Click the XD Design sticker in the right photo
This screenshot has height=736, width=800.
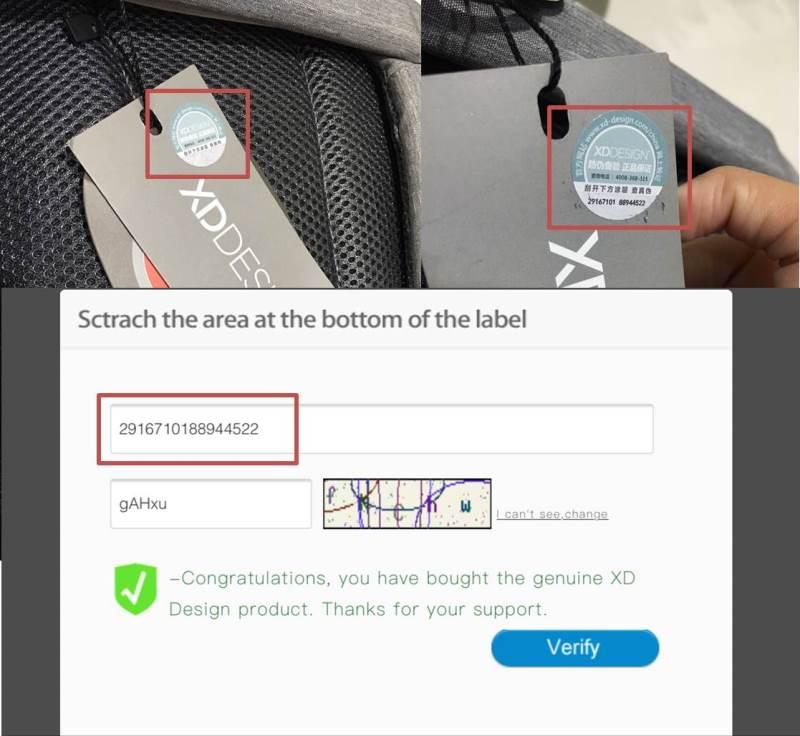point(617,165)
